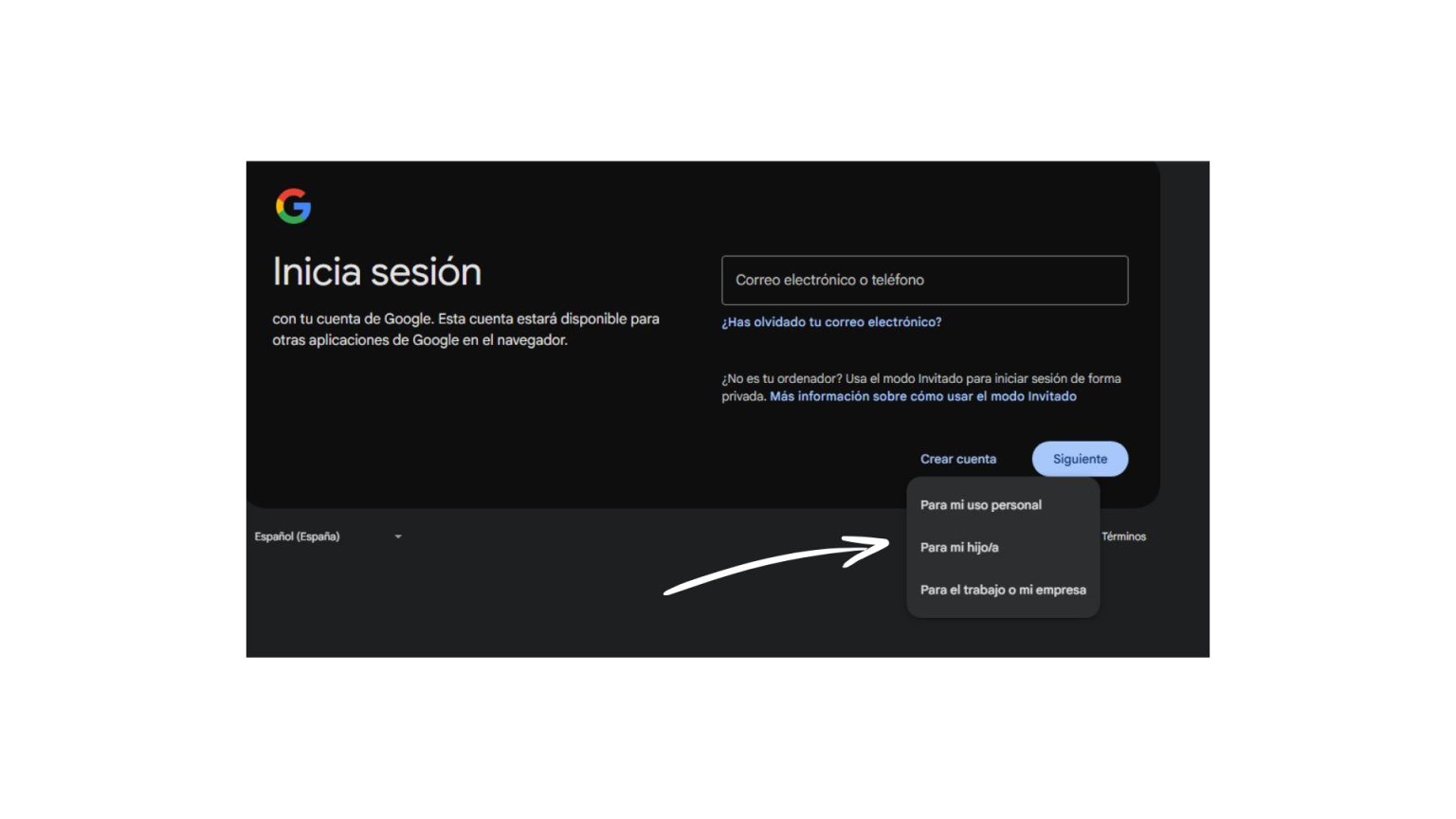Open the "modo Invitado" more information link

click(922, 396)
